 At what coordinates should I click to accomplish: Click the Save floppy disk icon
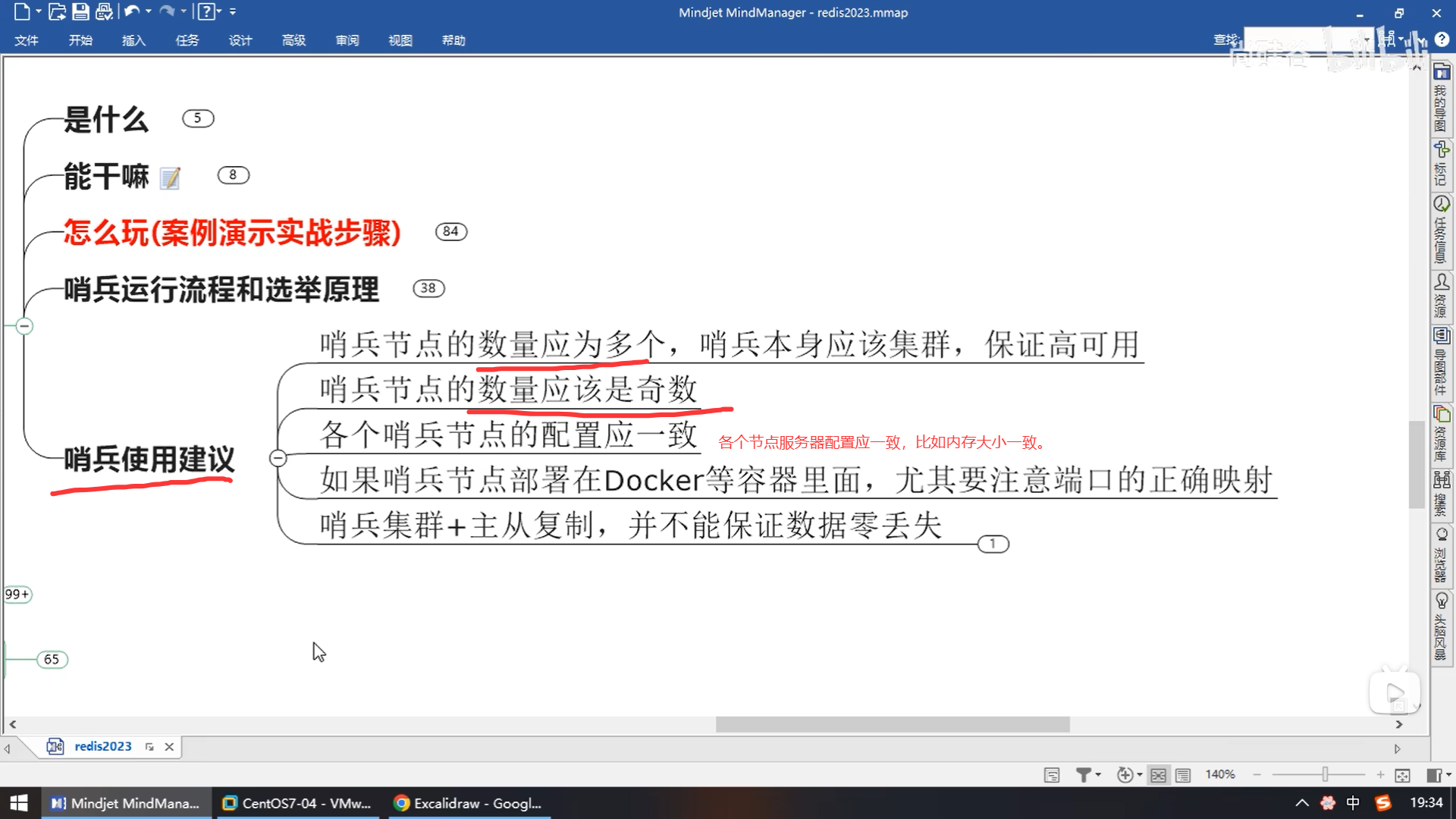tap(80, 11)
